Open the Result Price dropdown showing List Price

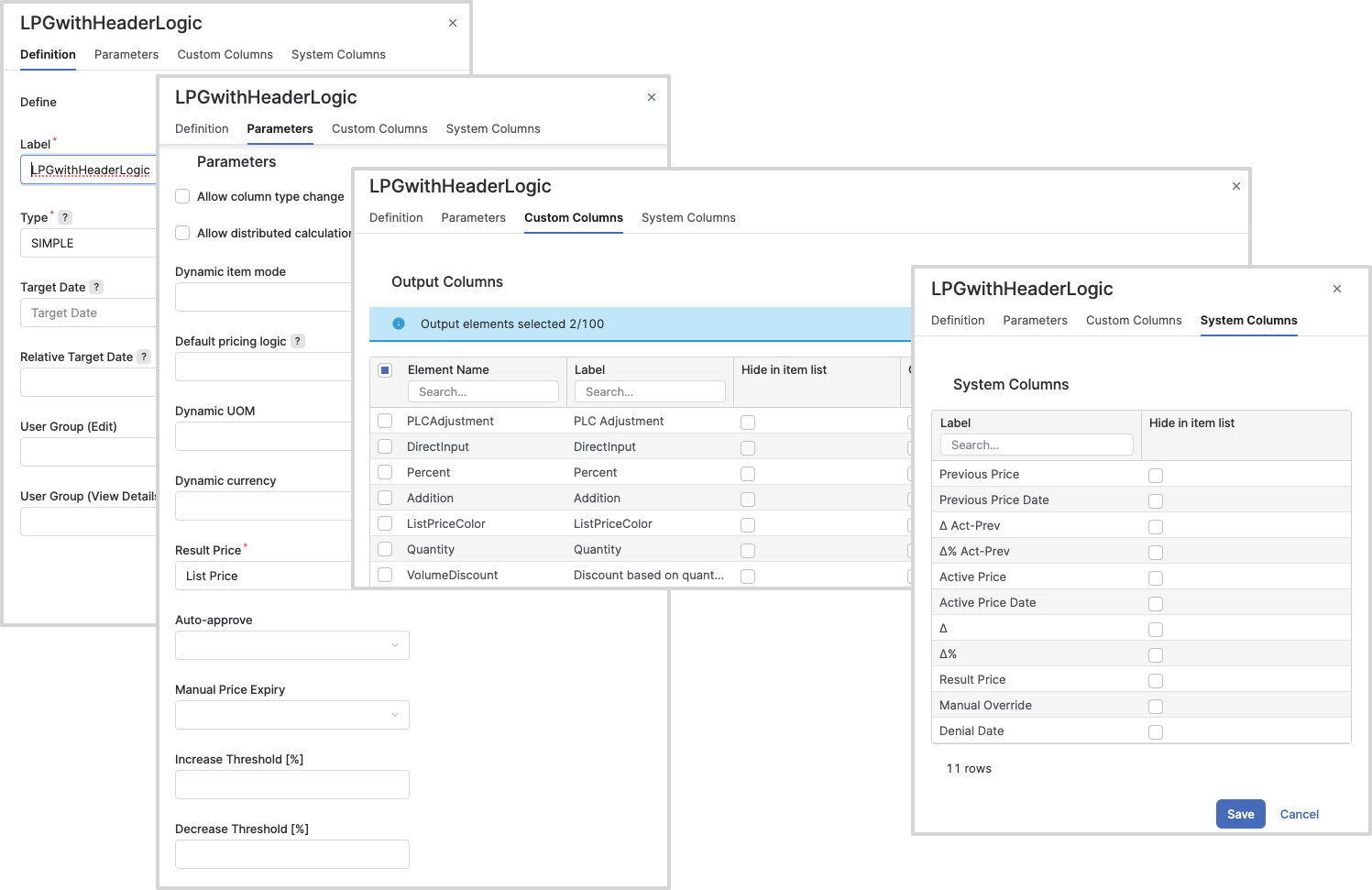click(x=263, y=576)
